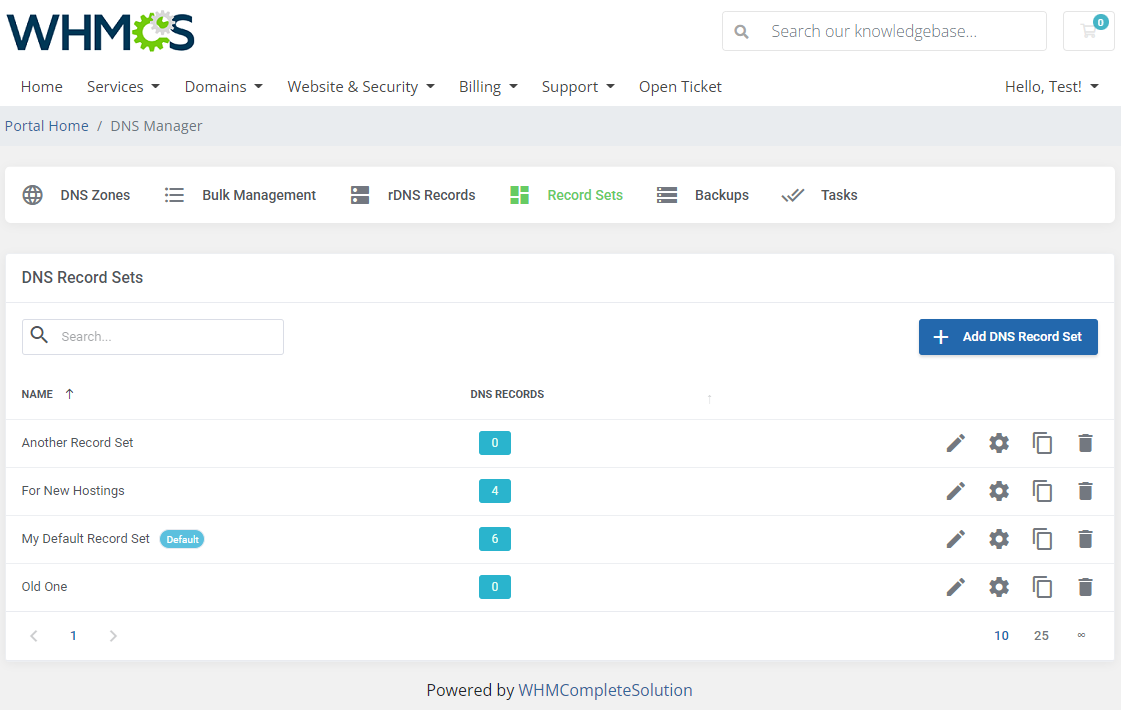The height and width of the screenshot is (710, 1121).
Task: Go to Home in the navigation bar
Action: tap(41, 87)
